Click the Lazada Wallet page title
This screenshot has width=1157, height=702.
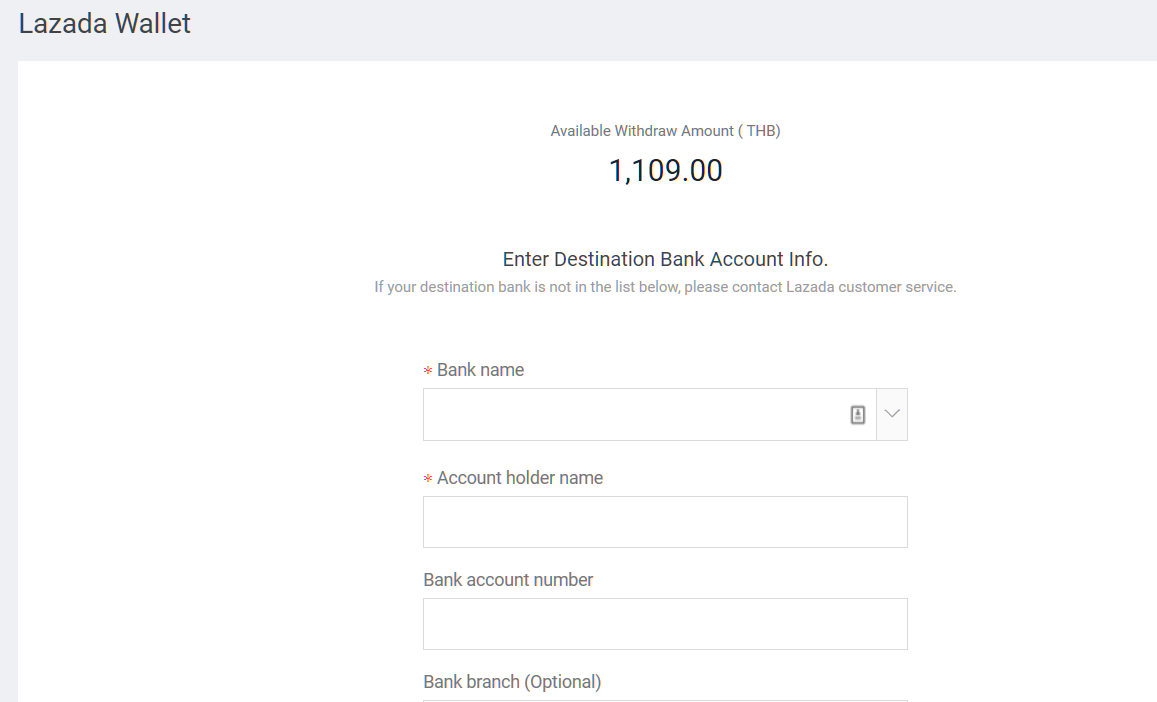tap(105, 24)
